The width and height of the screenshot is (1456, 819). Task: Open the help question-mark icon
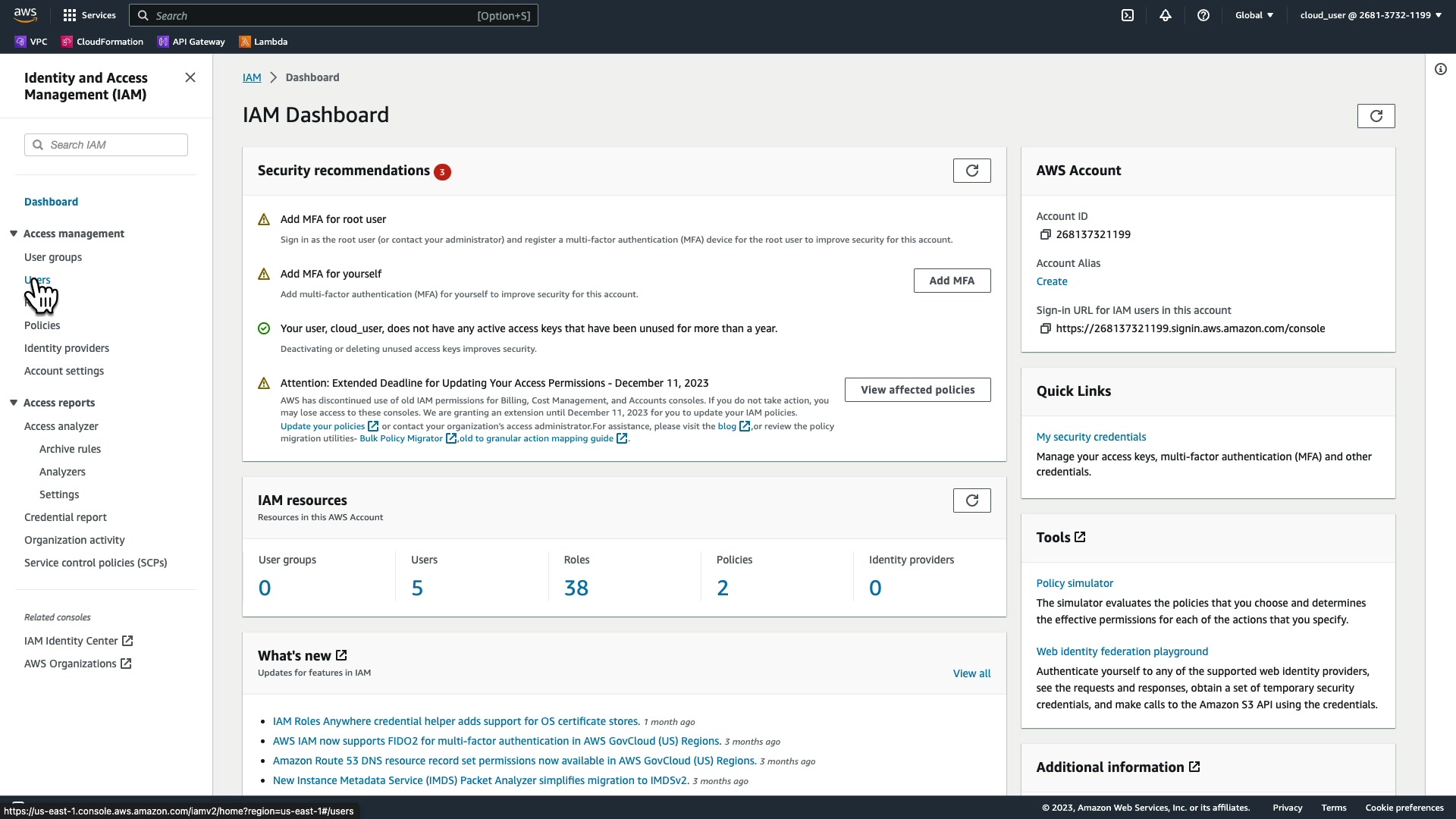coord(1203,15)
